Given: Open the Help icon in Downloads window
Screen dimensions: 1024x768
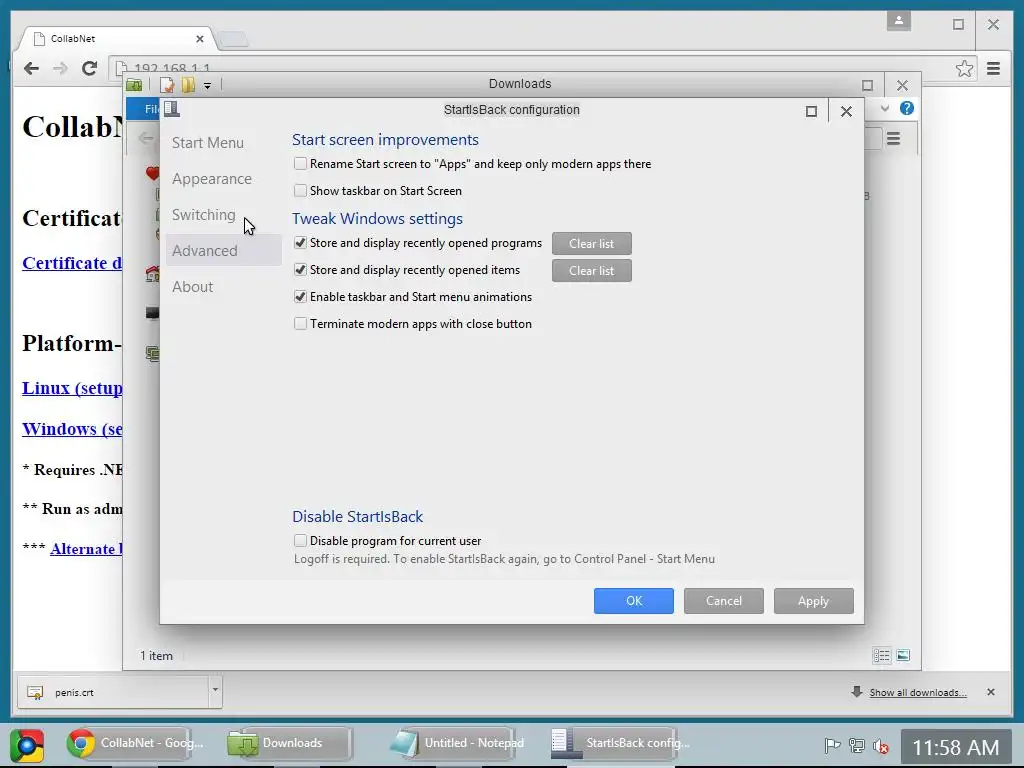Looking at the screenshot, I should (x=906, y=108).
